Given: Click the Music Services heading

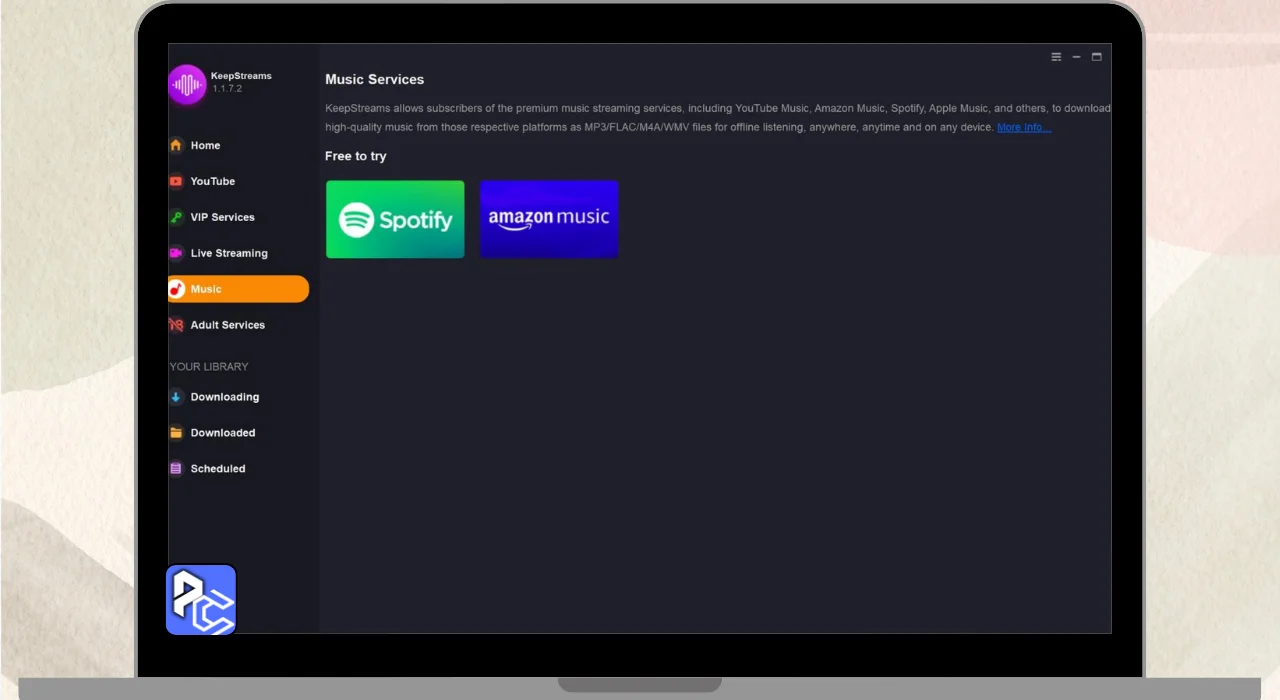Looking at the screenshot, I should tap(375, 79).
